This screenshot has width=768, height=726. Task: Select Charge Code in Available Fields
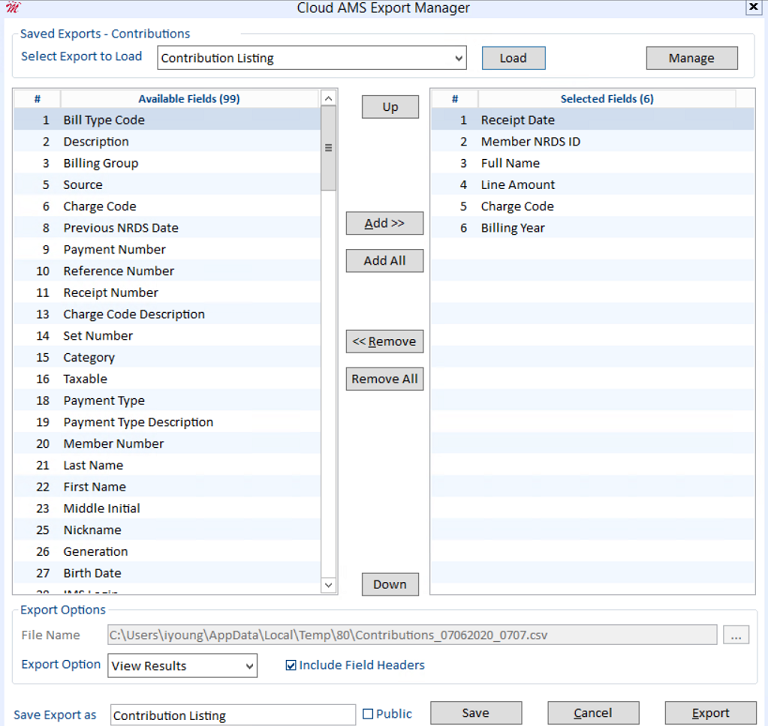pos(167,206)
